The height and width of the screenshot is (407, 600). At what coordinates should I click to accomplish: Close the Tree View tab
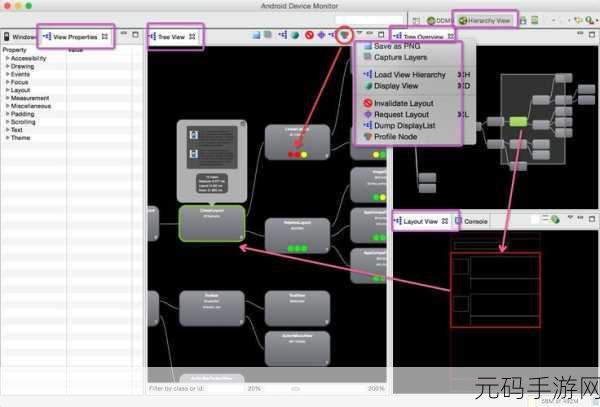click(192, 37)
